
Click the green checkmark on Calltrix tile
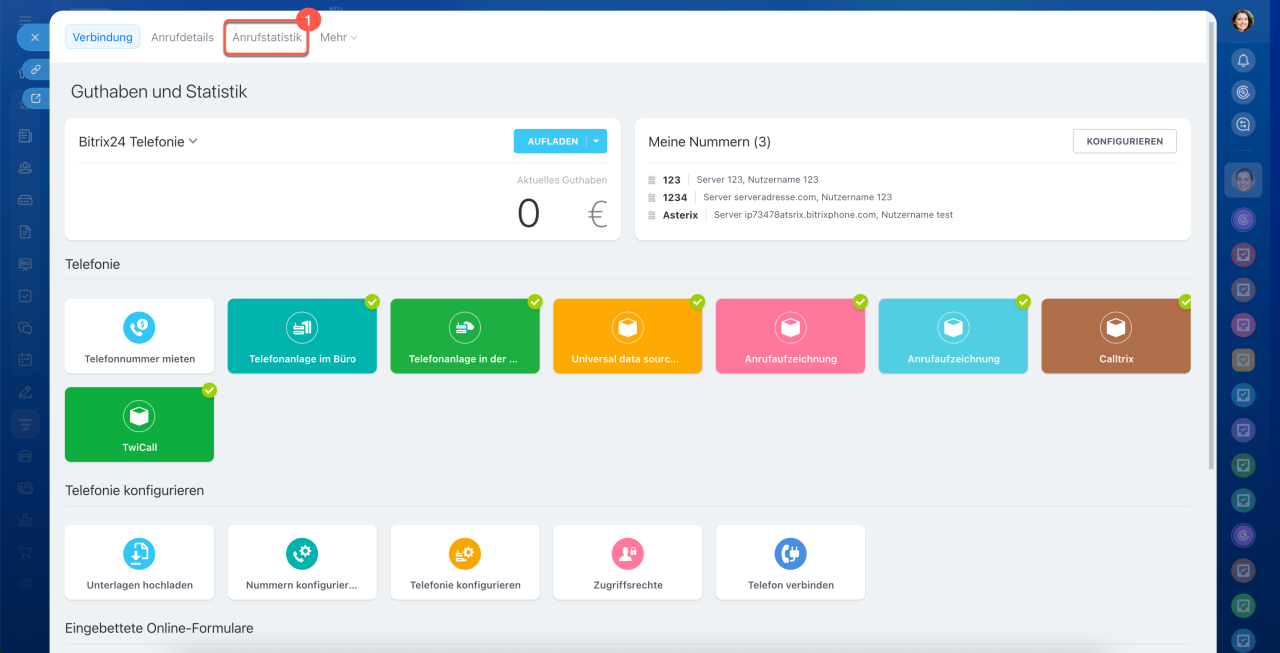pyautogui.click(x=1185, y=301)
